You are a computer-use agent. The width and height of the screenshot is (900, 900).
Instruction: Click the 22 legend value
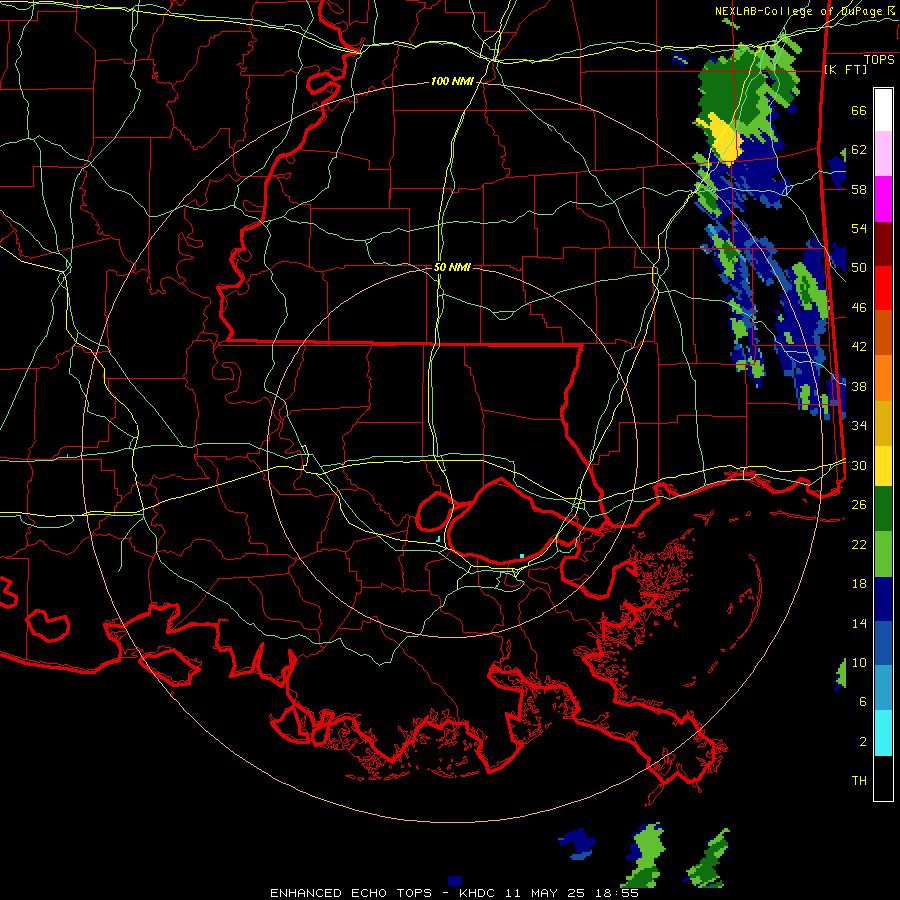coord(859,545)
